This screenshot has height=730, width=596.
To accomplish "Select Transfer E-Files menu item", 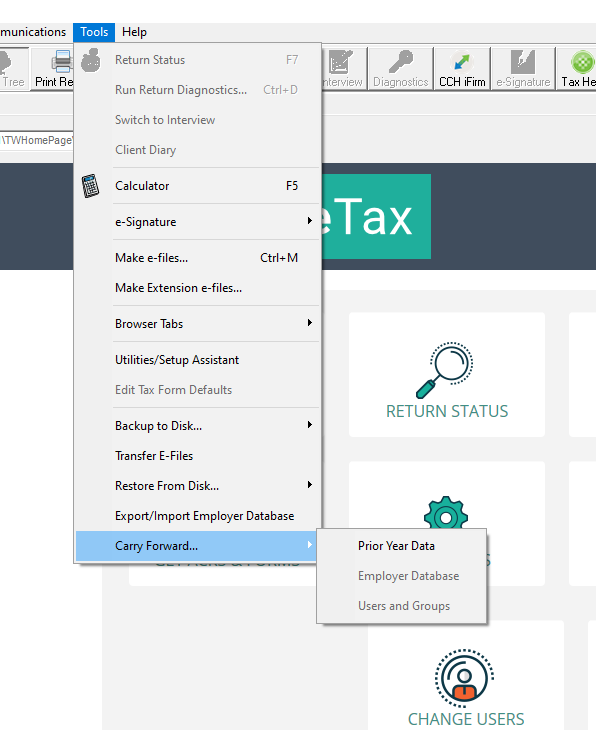I will (x=198, y=456).
